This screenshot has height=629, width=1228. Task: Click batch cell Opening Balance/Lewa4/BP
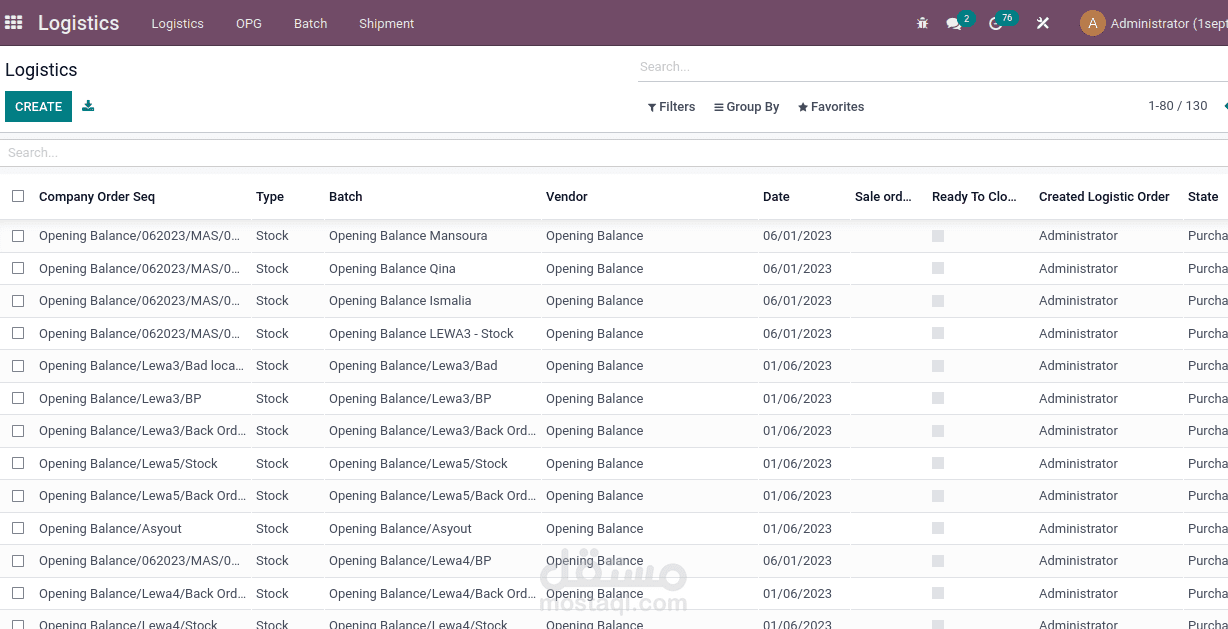tap(410, 561)
